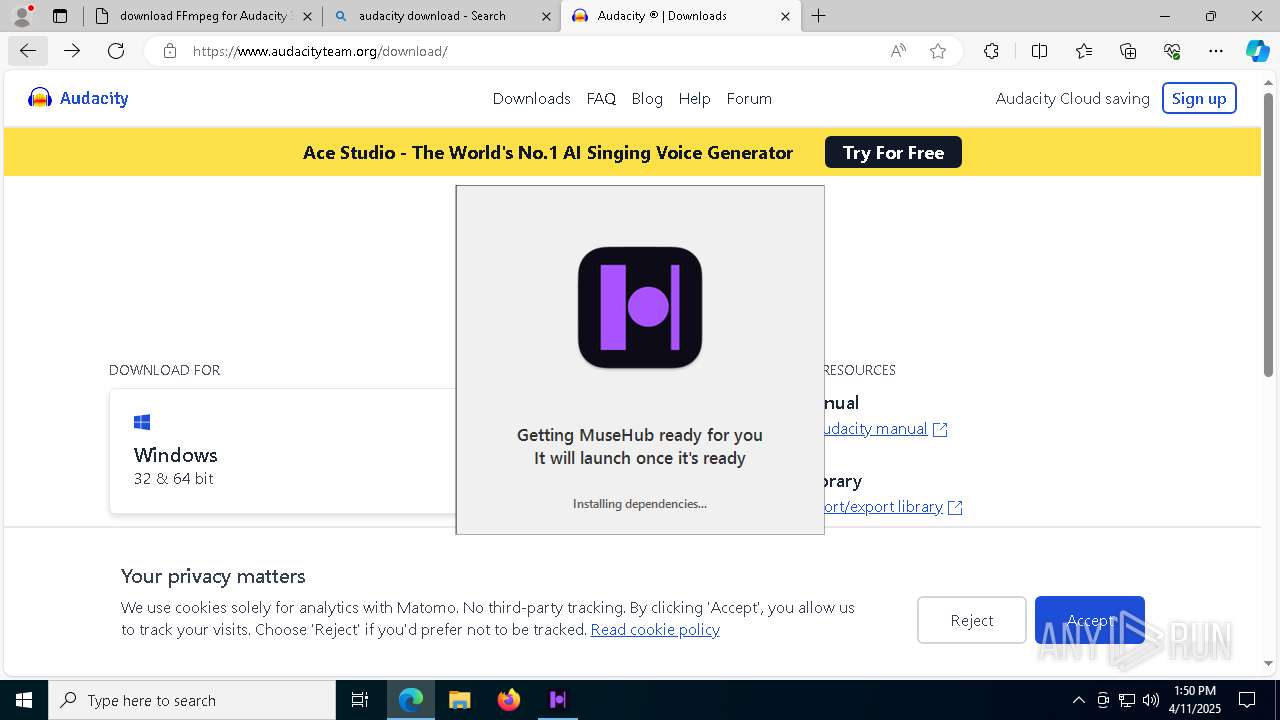This screenshot has width=1280, height=720.
Task: Close the audacity download Search tab
Action: (546, 16)
